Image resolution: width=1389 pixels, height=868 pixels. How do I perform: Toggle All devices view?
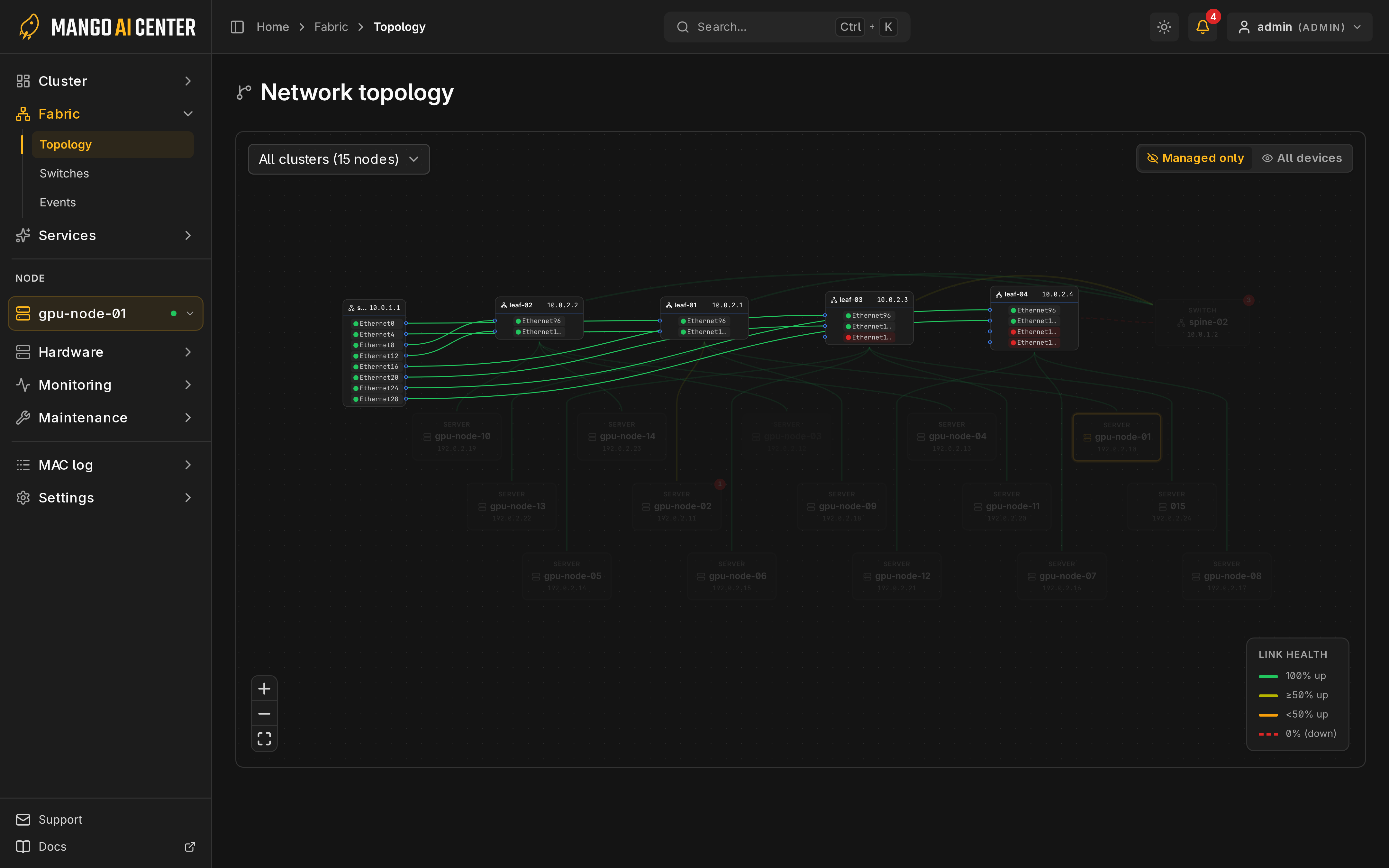click(x=1302, y=158)
